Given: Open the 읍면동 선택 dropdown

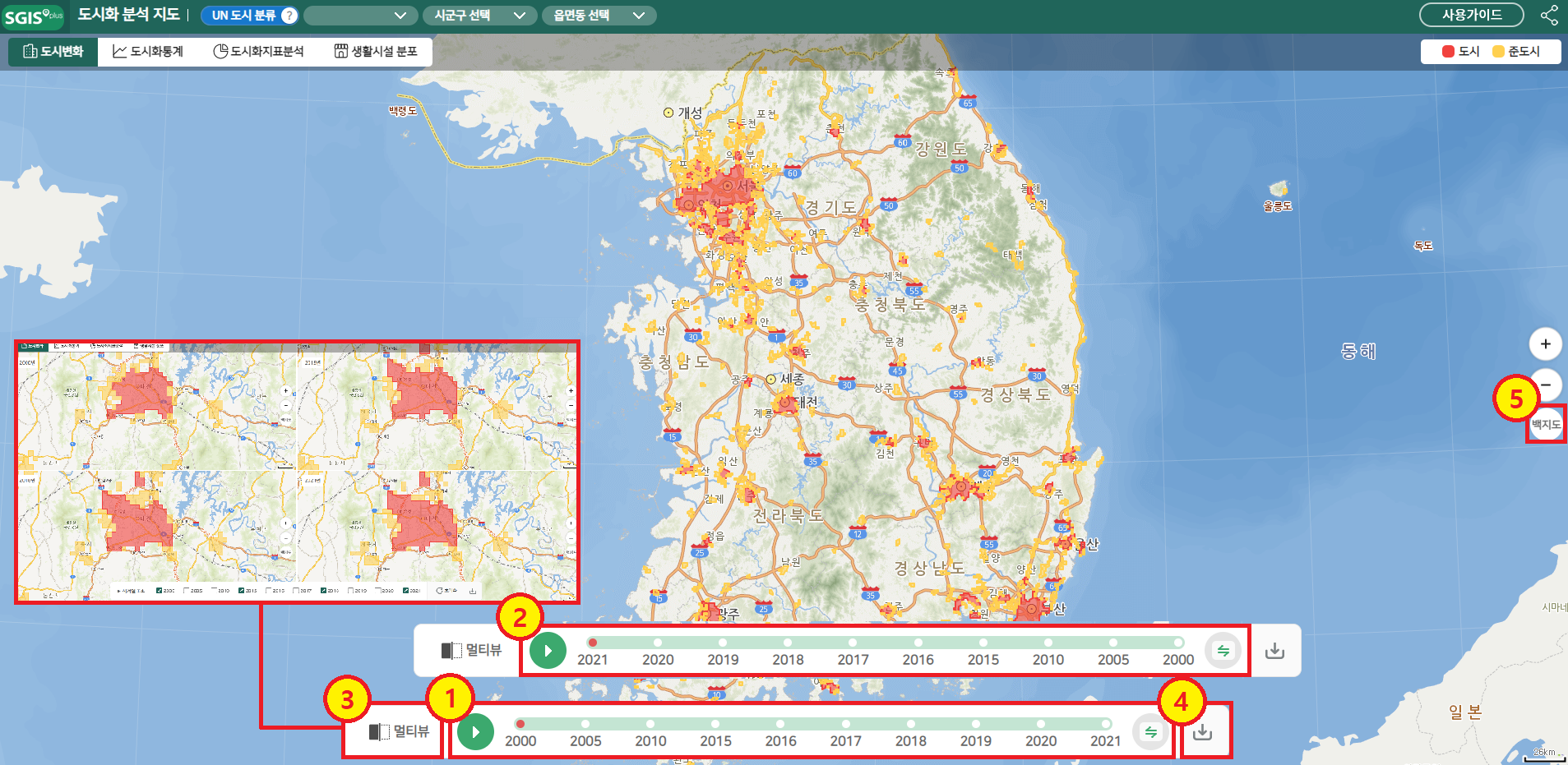Looking at the screenshot, I should coord(599,16).
